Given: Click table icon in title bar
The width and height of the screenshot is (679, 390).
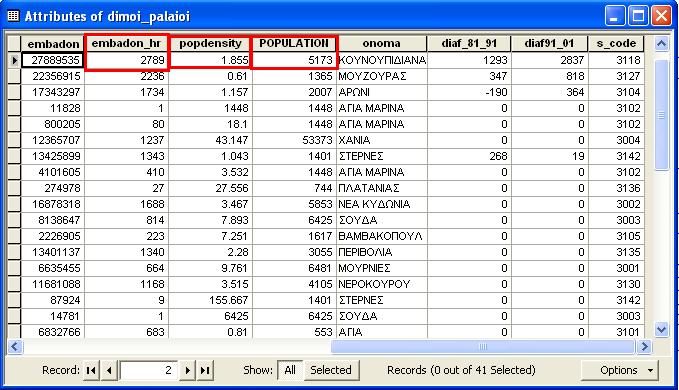Looking at the screenshot, I should pos(13,16).
